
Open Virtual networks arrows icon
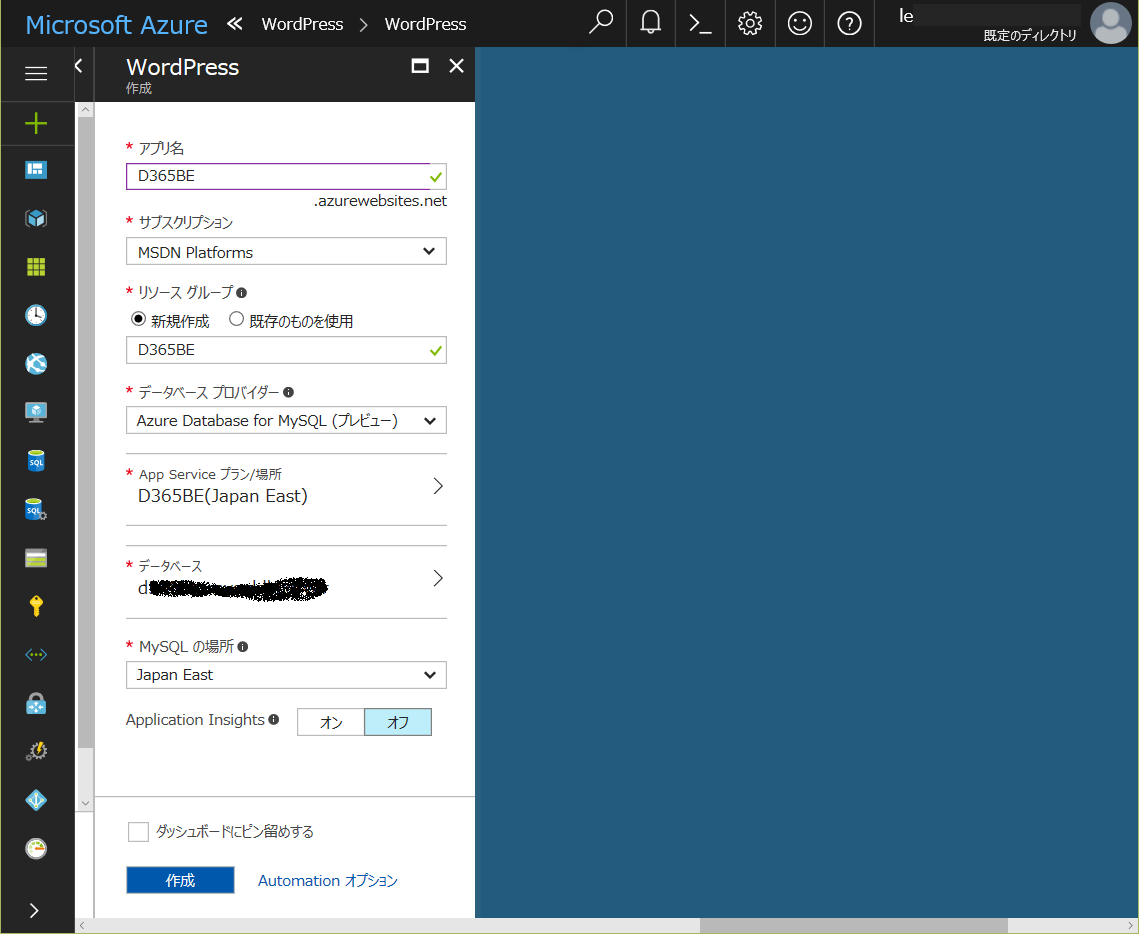coord(36,654)
